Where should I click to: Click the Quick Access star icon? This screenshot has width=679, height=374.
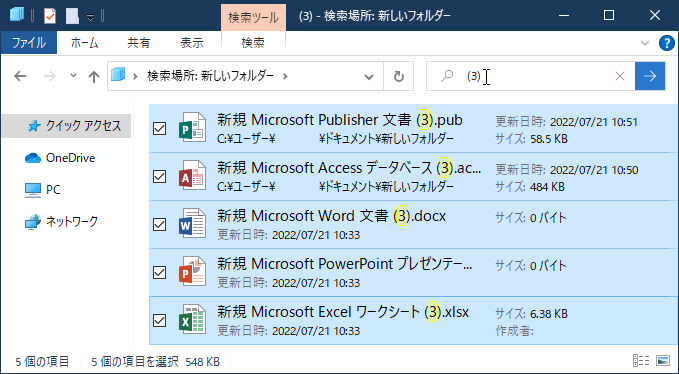(x=34, y=126)
